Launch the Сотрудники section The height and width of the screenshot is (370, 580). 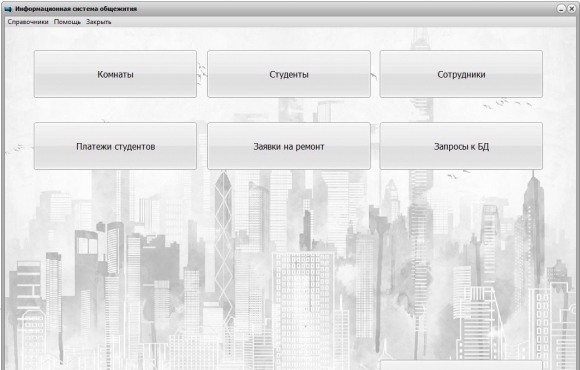461,74
